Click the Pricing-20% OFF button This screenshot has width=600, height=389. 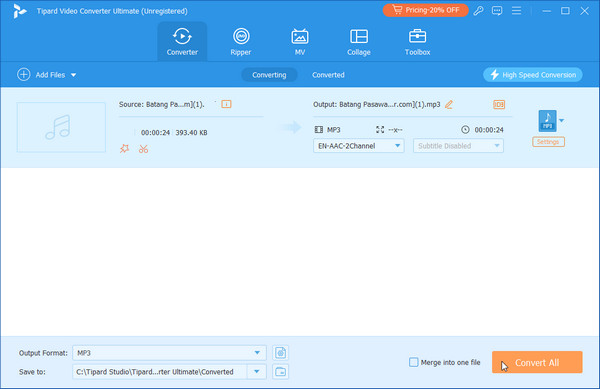click(426, 10)
